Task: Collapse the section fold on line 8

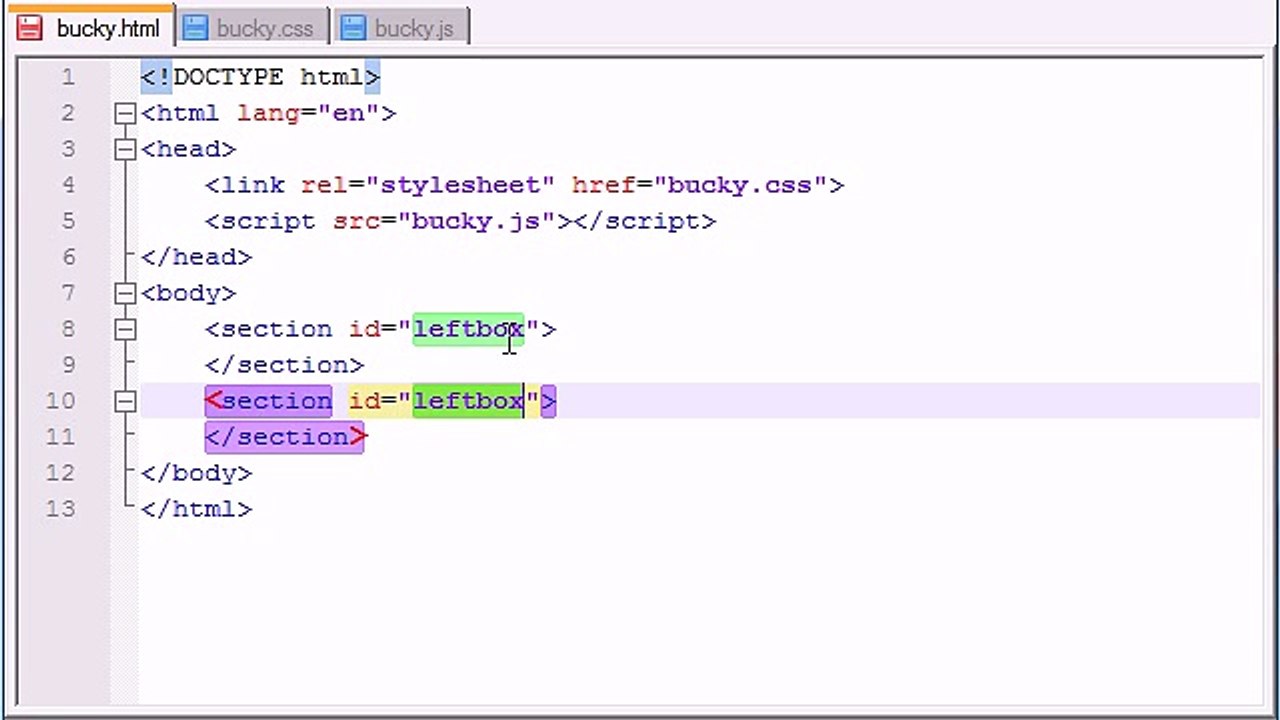Action: point(125,330)
